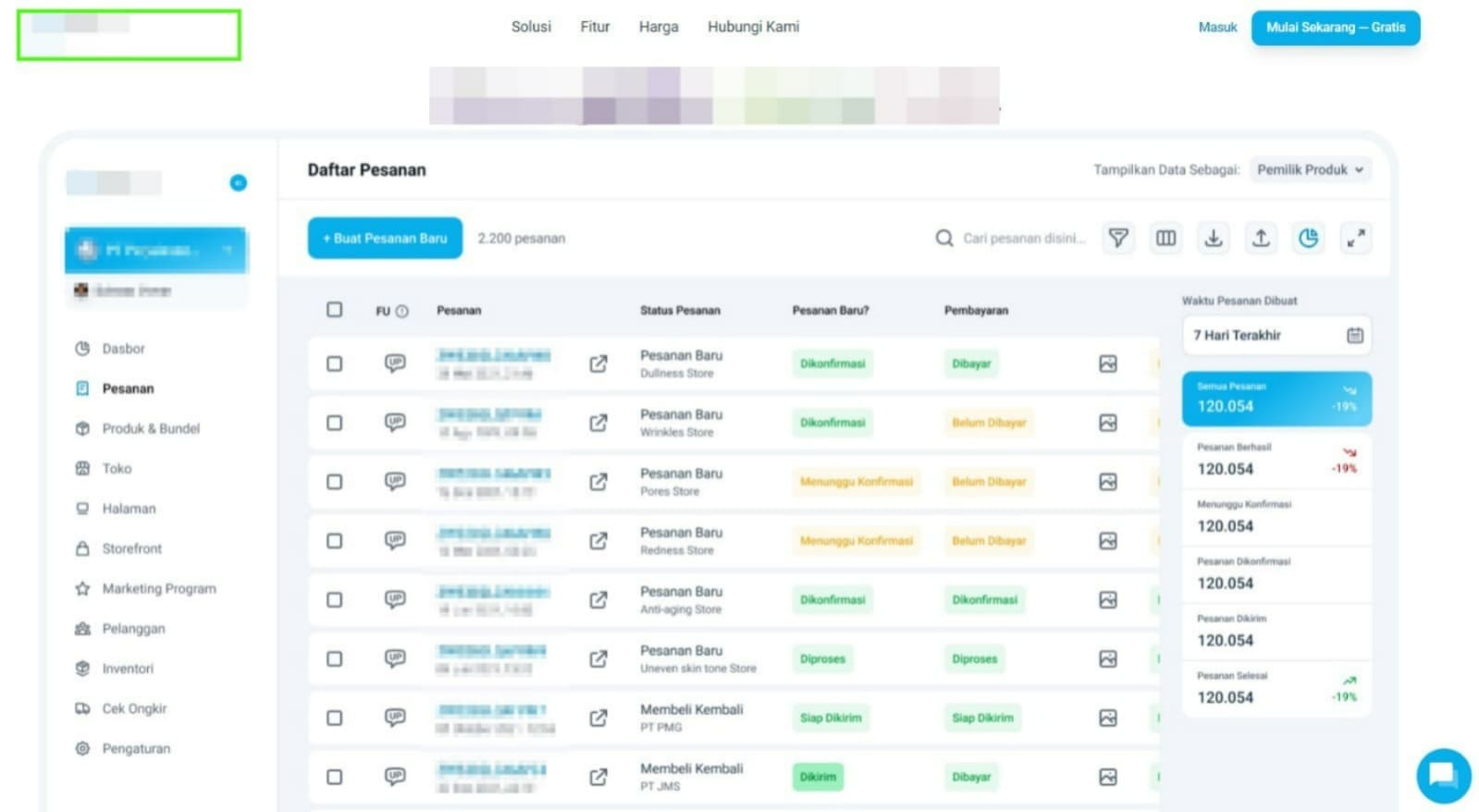Open Pelanggan in the sidebar

pyautogui.click(x=133, y=629)
